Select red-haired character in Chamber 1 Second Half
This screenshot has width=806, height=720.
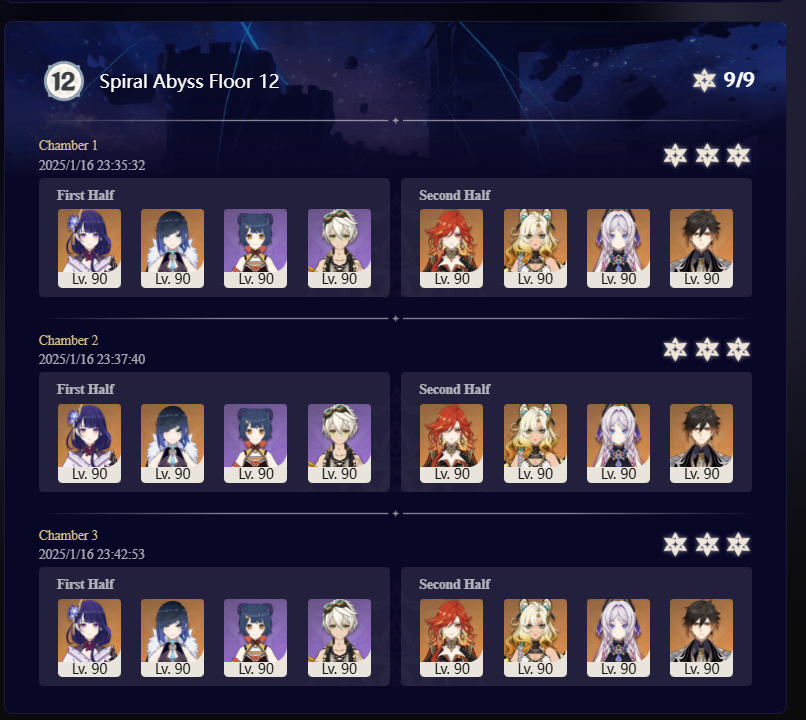451,248
